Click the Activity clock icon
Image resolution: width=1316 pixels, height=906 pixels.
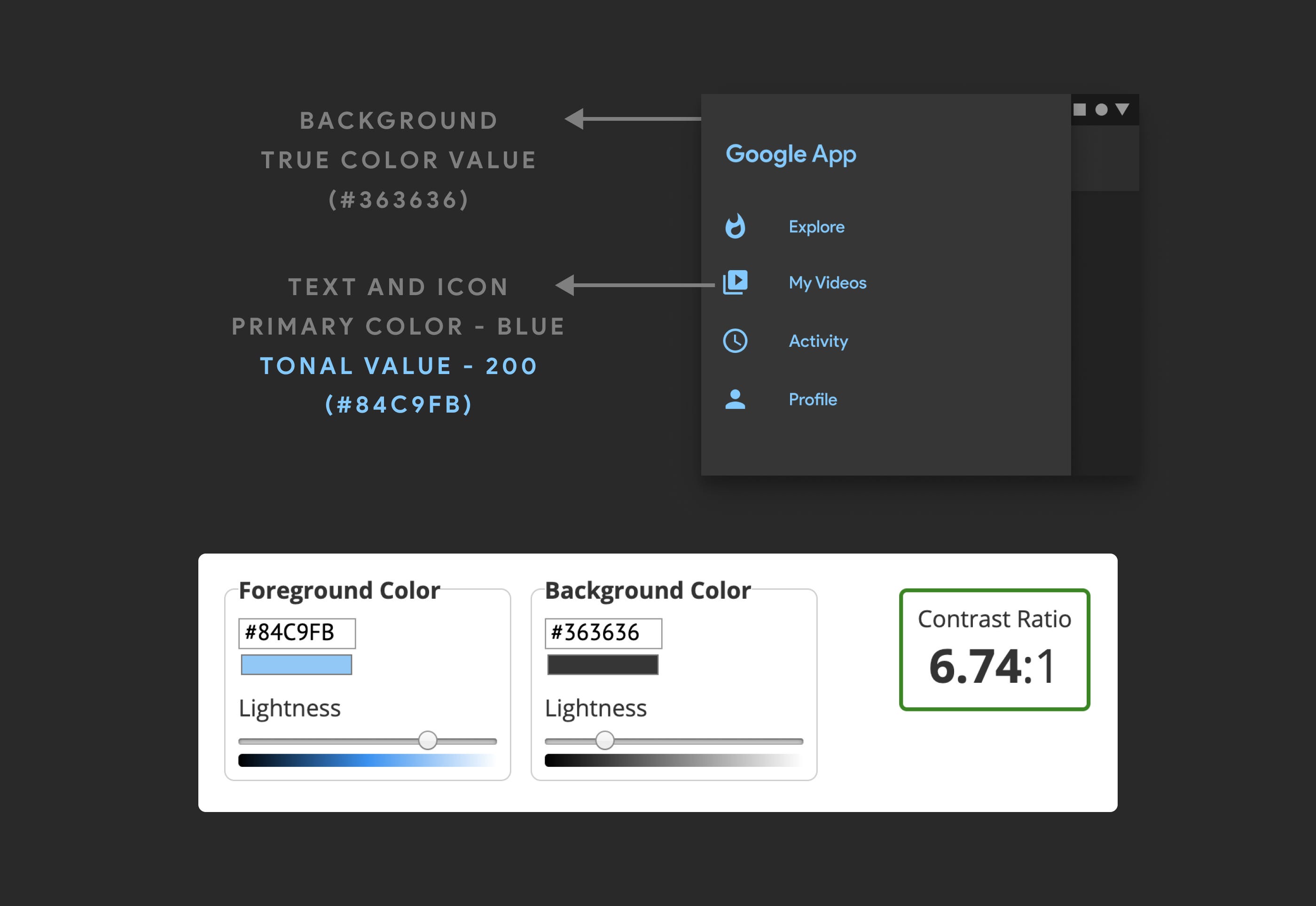(x=735, y=341)
